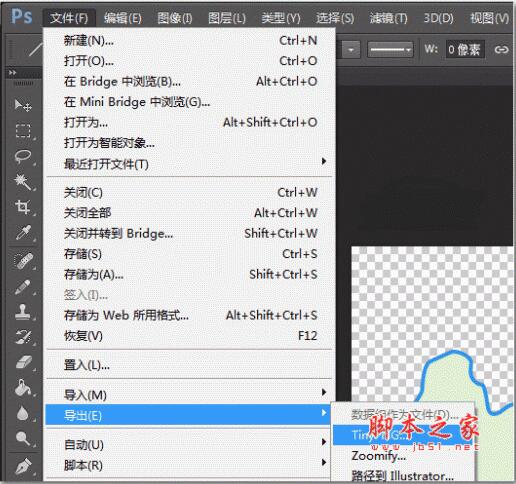
Task: Choose 存储为(A)... menu entry
Action: click(x=190, y=275)
